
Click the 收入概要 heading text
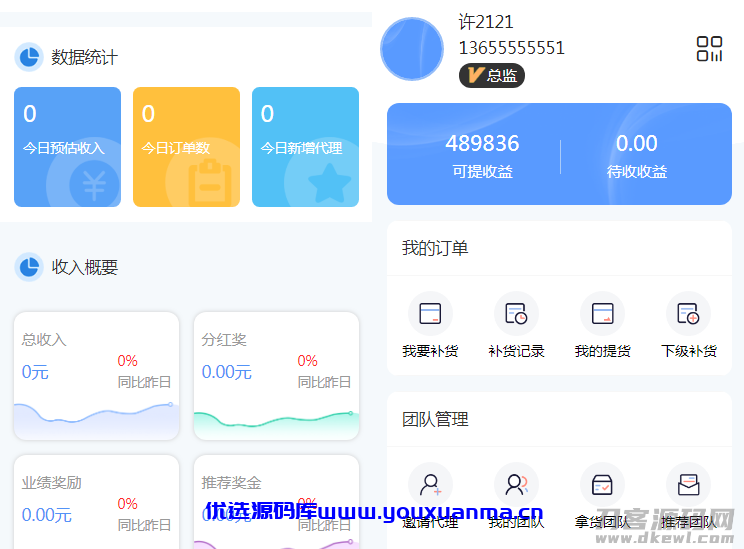pyautogui.click(x=84, y=267)
